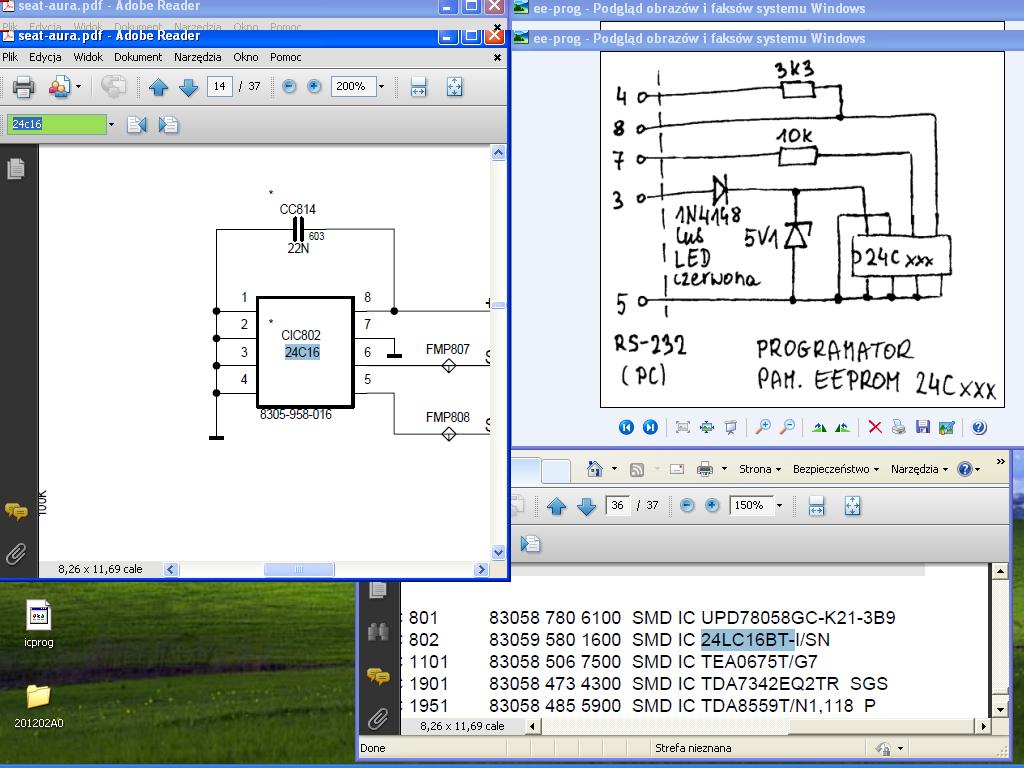Print the ee-prog image from picture viewer
1024x768 pixels.
pos(899,427)
